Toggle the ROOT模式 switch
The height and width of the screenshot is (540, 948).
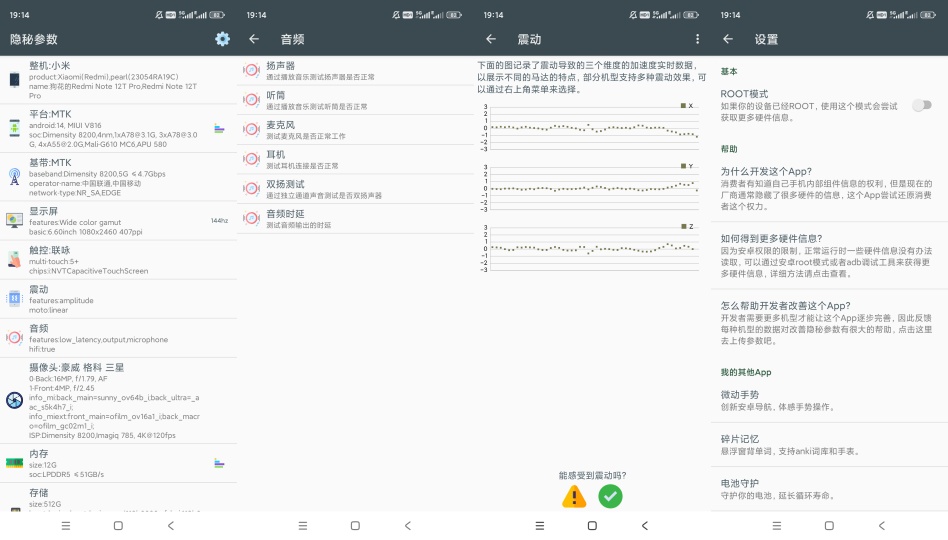click(x=921, y=105)
